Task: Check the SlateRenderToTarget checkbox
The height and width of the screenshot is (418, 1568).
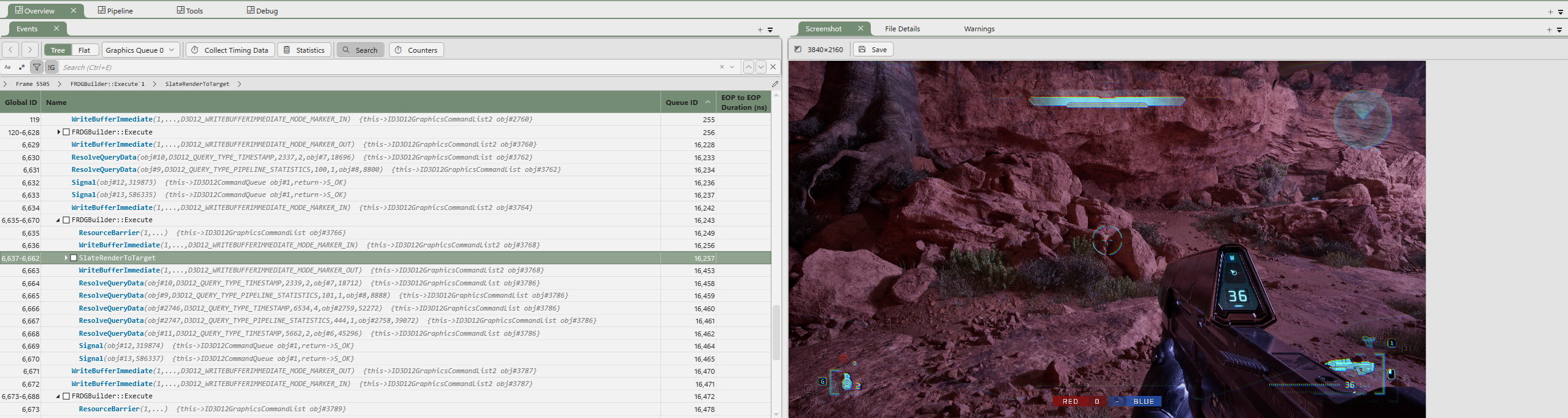Action: [74, 258]
